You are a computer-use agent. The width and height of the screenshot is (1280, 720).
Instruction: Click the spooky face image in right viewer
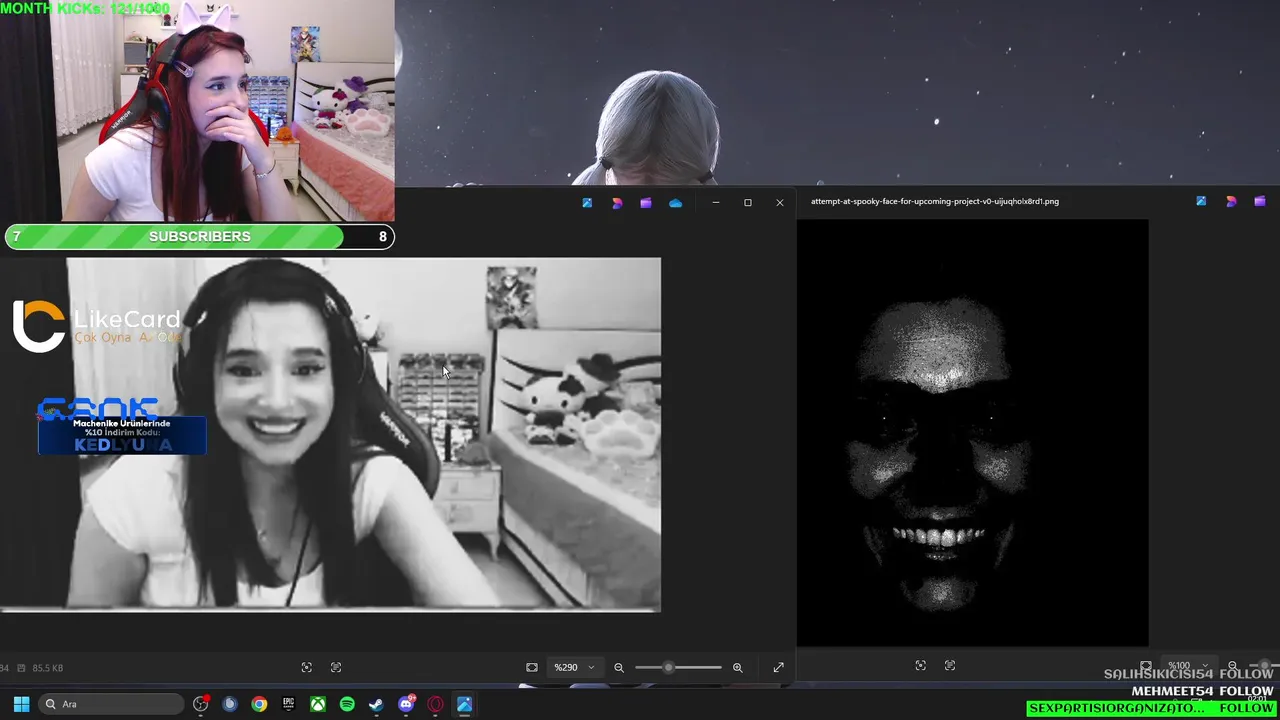tap(972, 433)
